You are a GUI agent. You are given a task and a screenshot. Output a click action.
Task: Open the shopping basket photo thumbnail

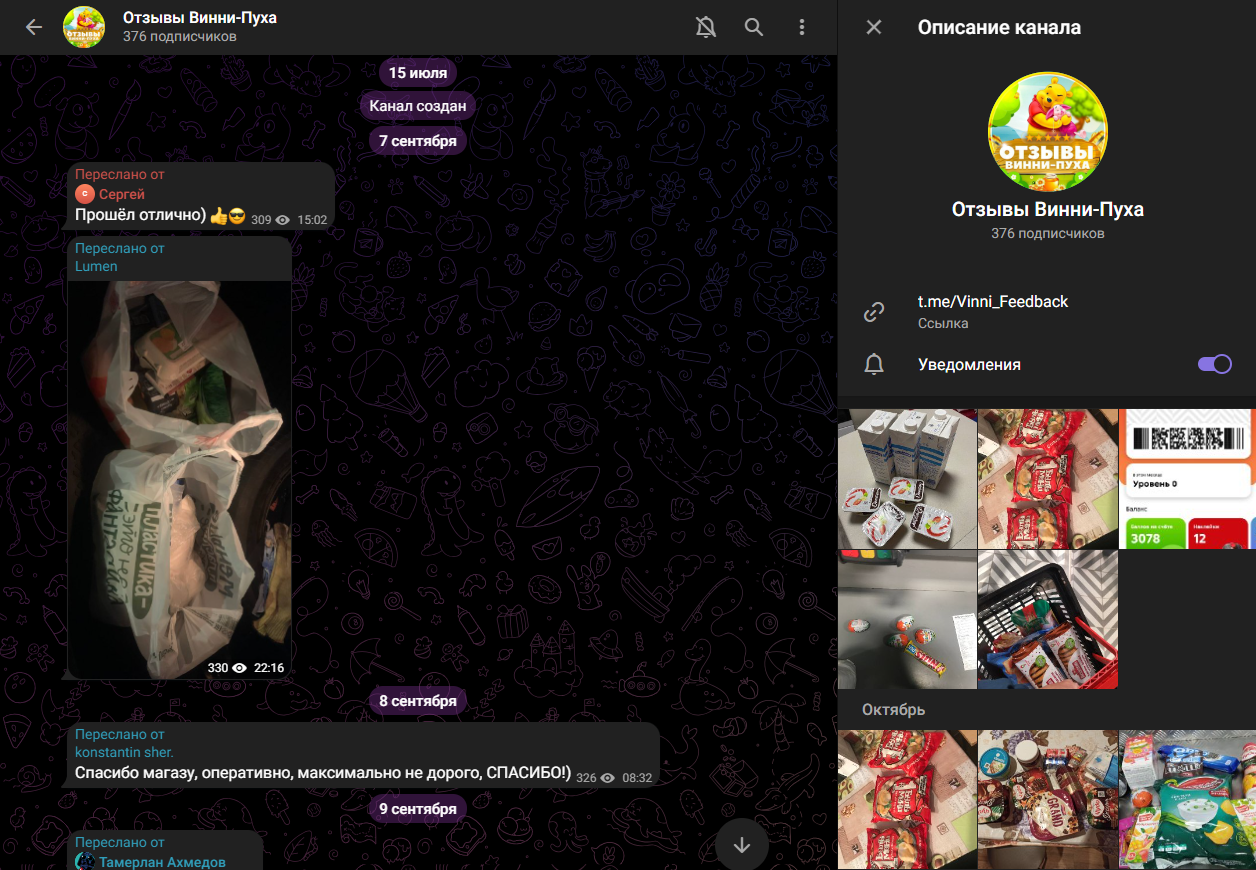pyautogui.click(x=1047, y=619)
